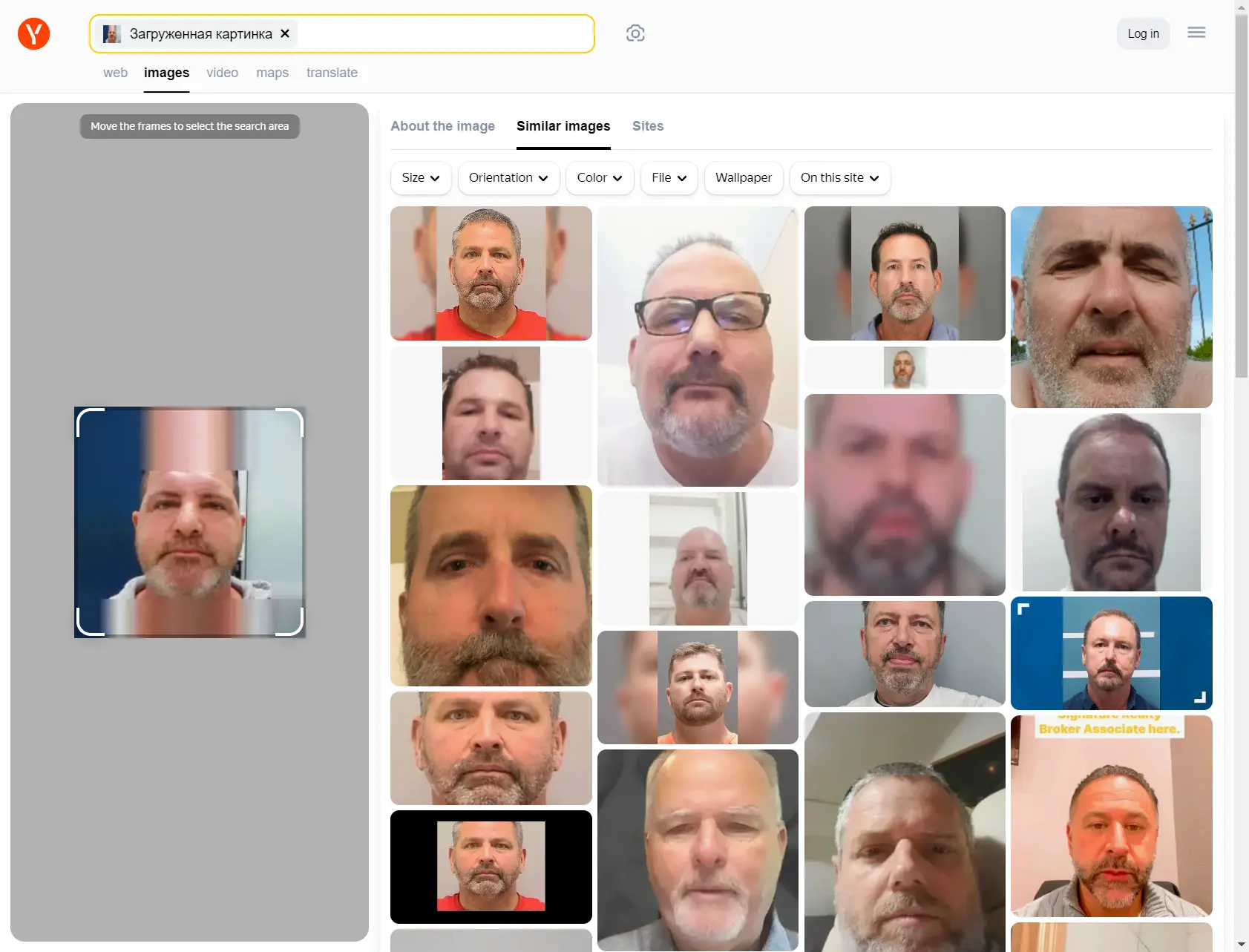This screenshot has height=952, width=1249.
Task: Open the File type dropdown
Action: click(x=669, y=178)
